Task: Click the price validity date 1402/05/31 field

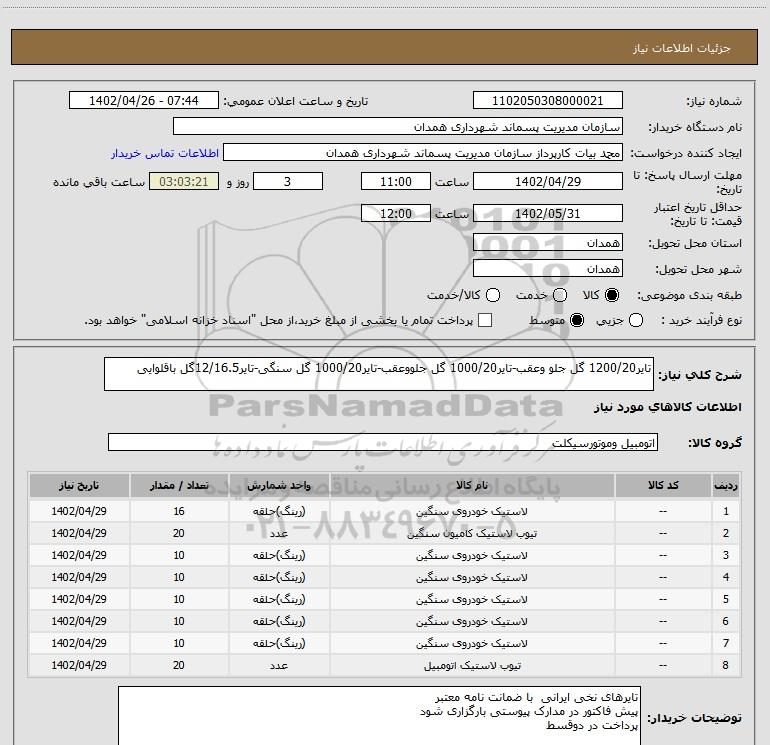Action: 548,213
